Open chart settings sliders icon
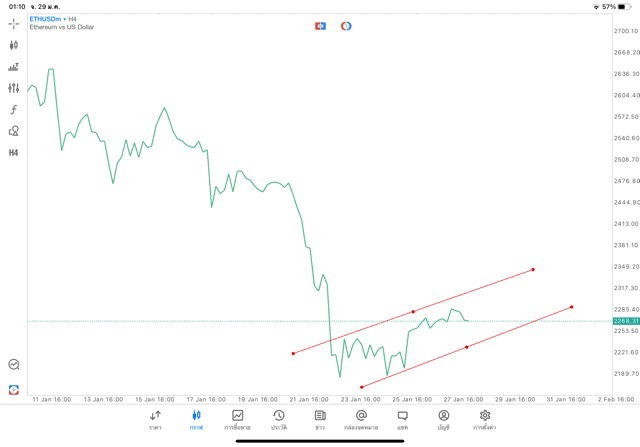Screen dimensions: 640x447 coord(14,88)
